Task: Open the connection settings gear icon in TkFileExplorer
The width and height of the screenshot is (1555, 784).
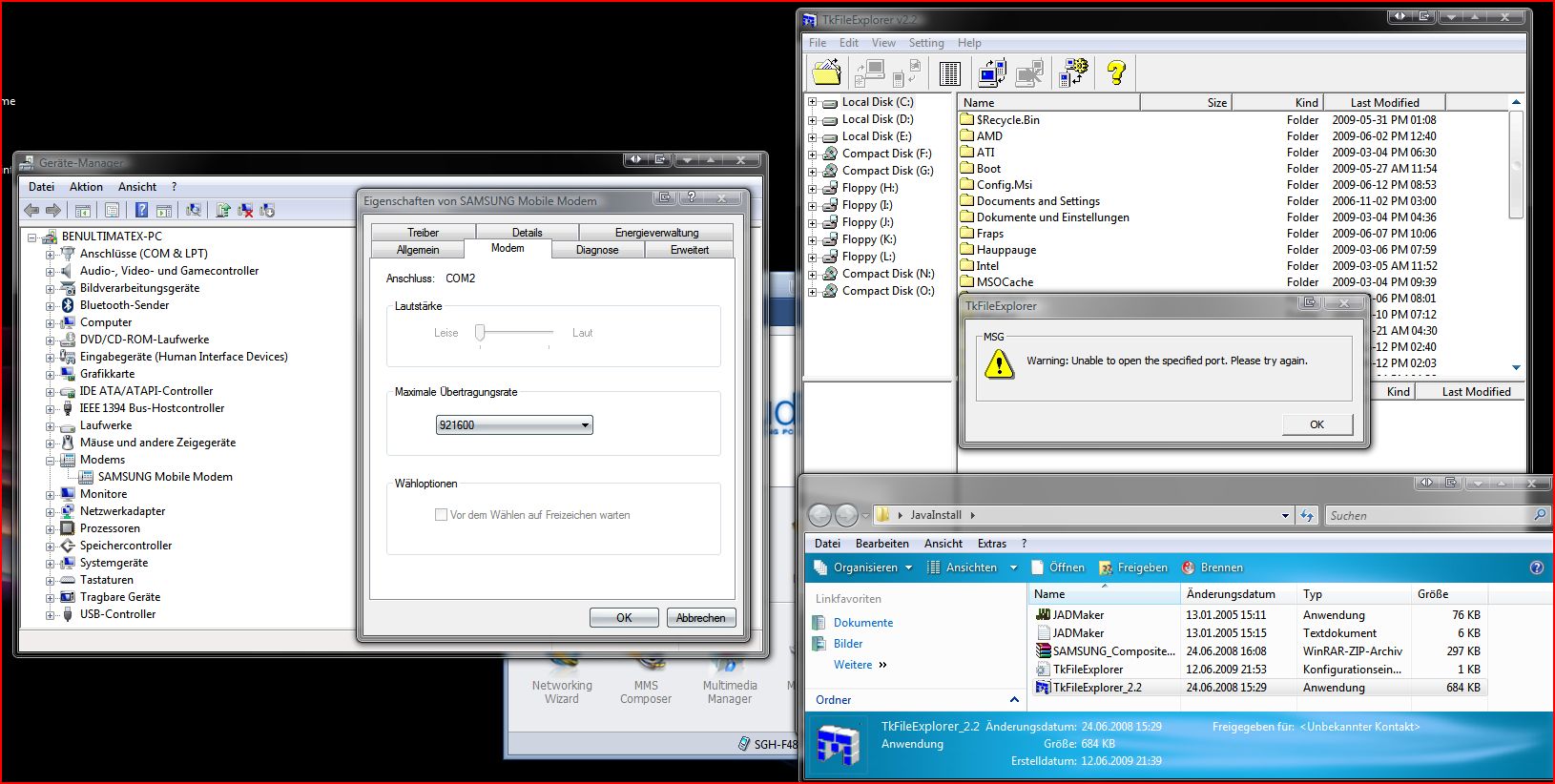Action: pos(1073,72)
